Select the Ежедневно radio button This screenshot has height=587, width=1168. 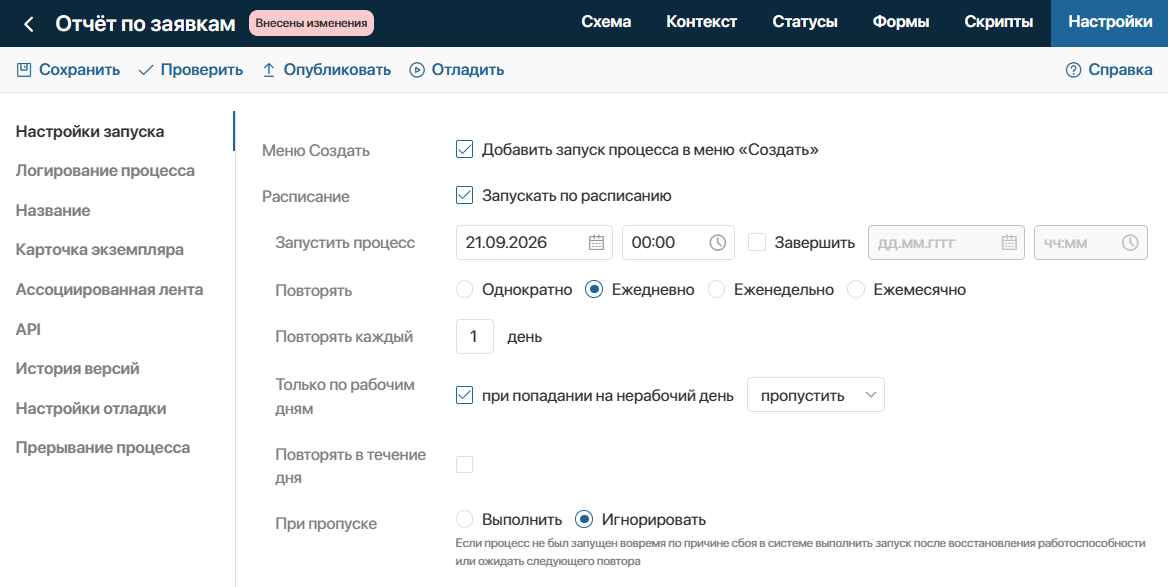594,289
